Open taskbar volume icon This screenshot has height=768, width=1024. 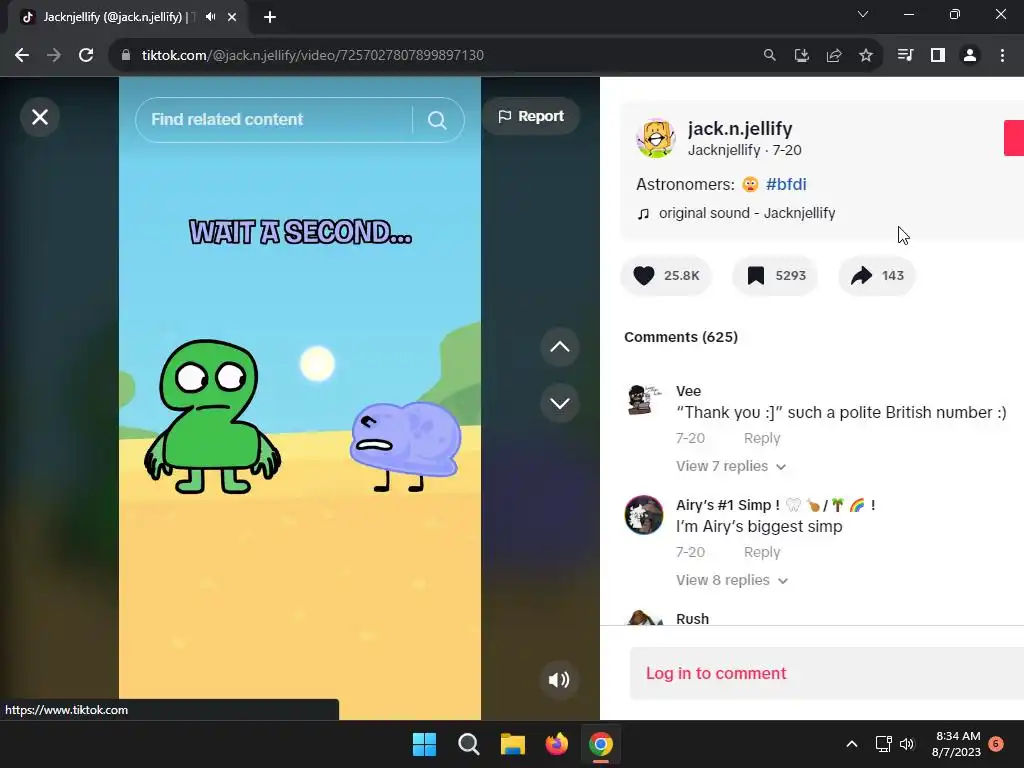[907, 744]
